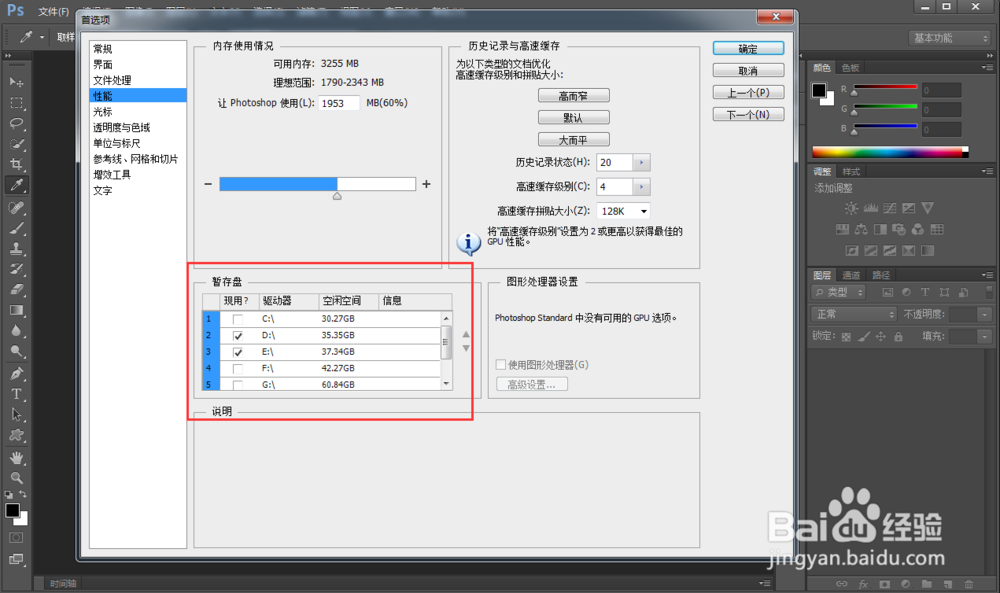Viewport: 1000px width, 593px height.
Task: Click the color spectrum ramp
Action: point(890,152)
